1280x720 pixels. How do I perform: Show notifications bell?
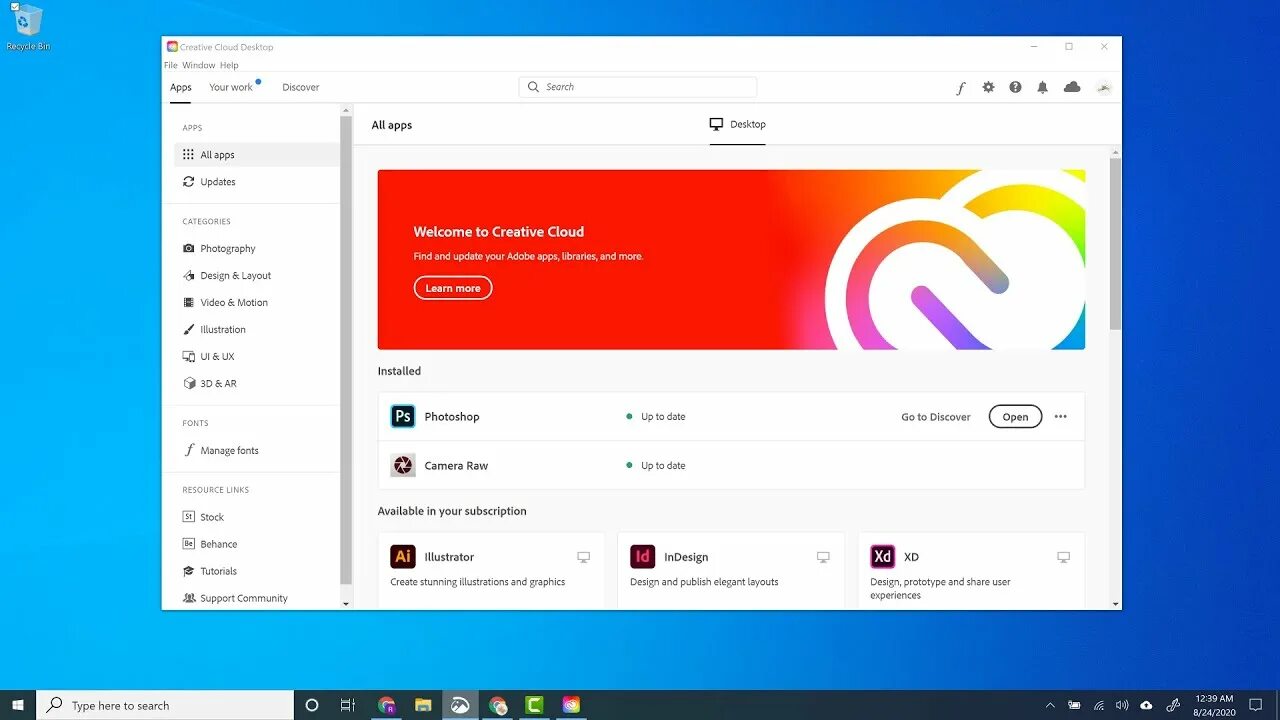1042,87
